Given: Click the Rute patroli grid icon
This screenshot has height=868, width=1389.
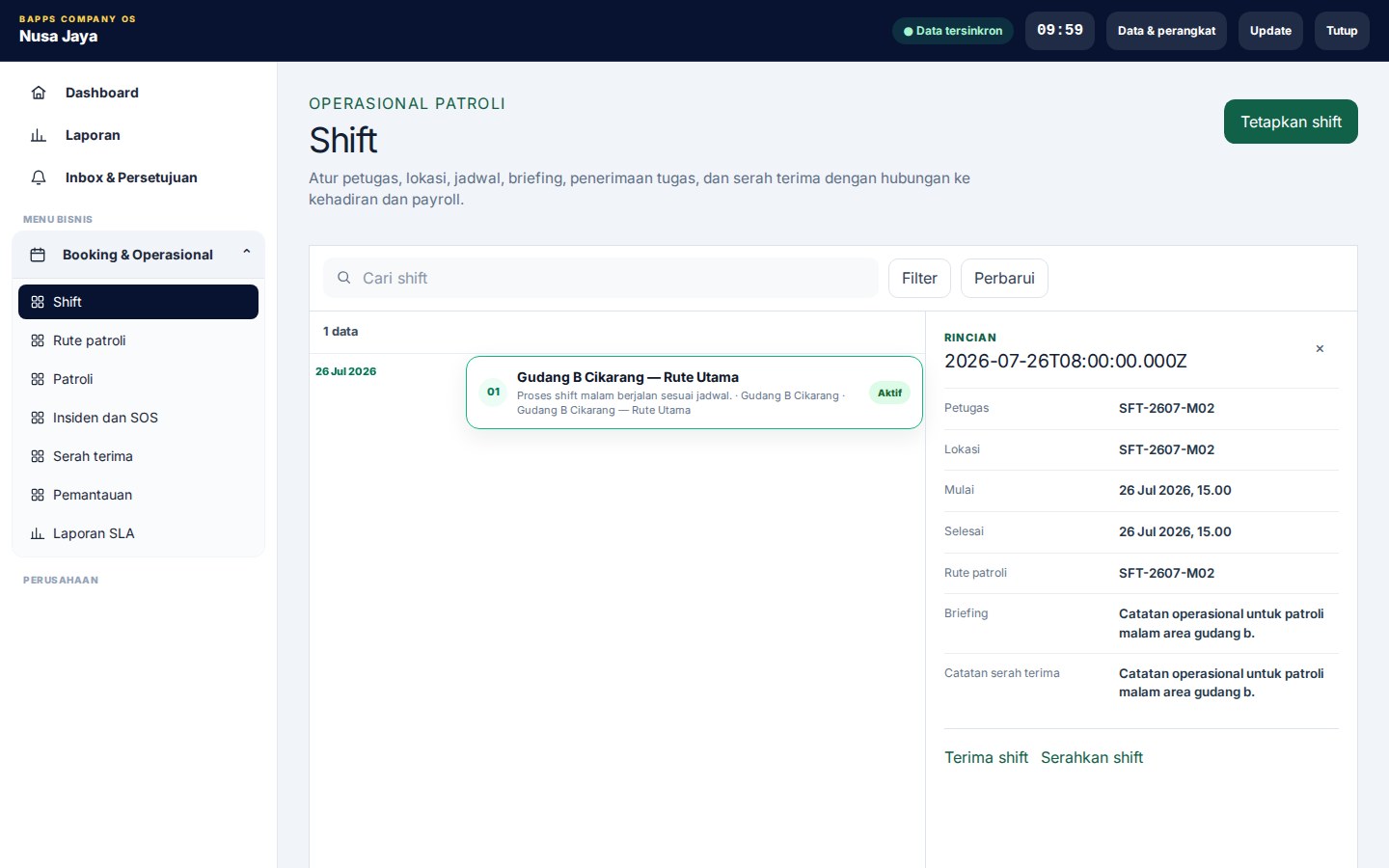Looking at the screenshot, I should click(38, 340).
